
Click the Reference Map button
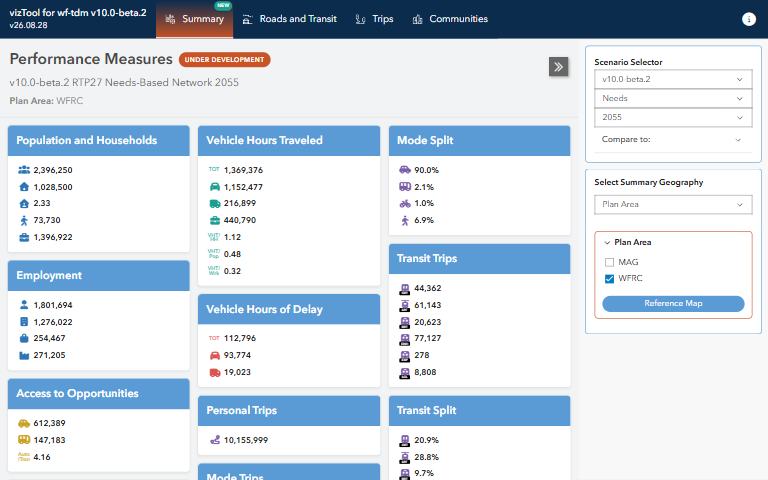tap(673, 304)
